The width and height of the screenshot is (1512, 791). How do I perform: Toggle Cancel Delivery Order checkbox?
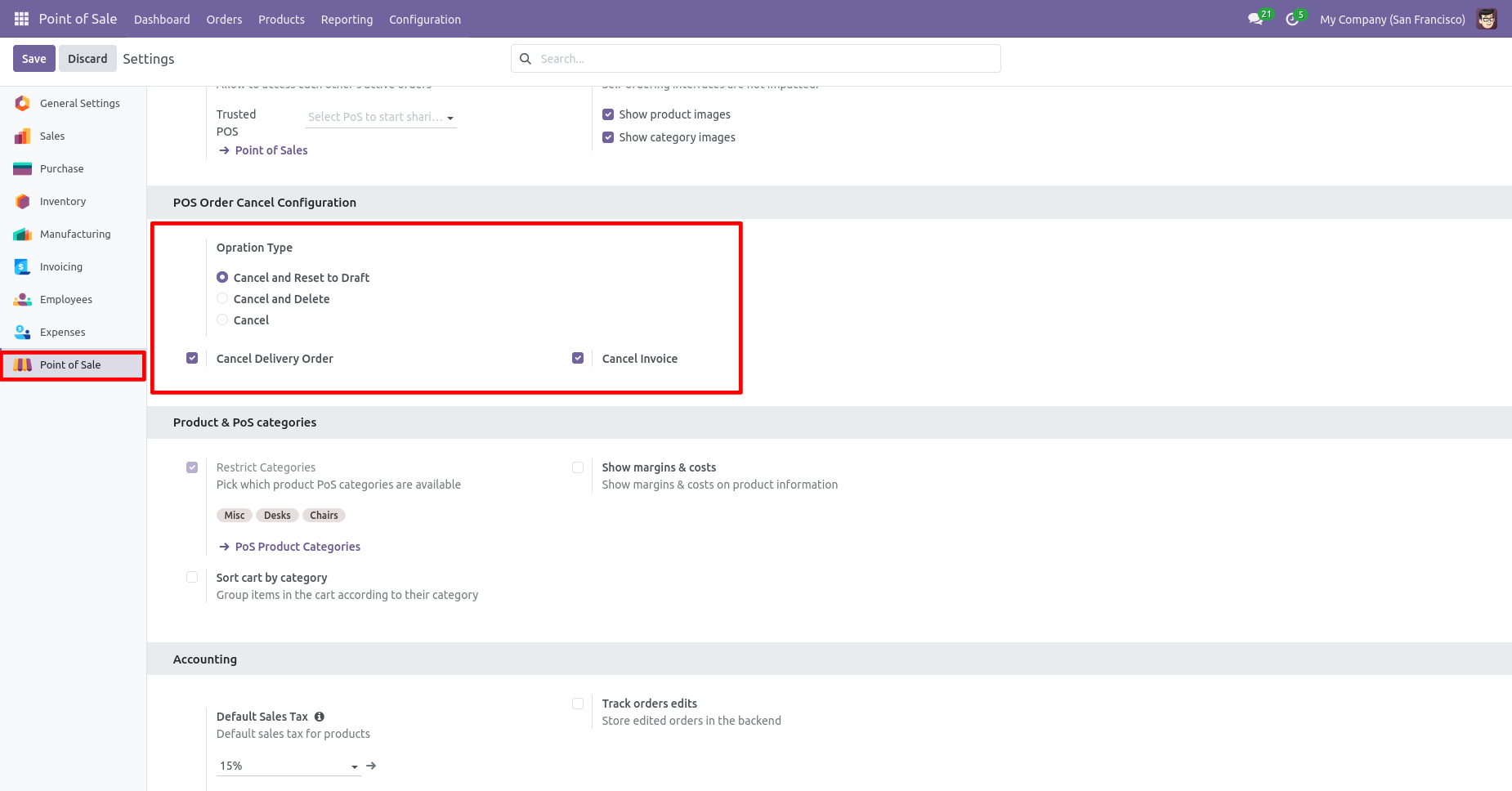192,358
